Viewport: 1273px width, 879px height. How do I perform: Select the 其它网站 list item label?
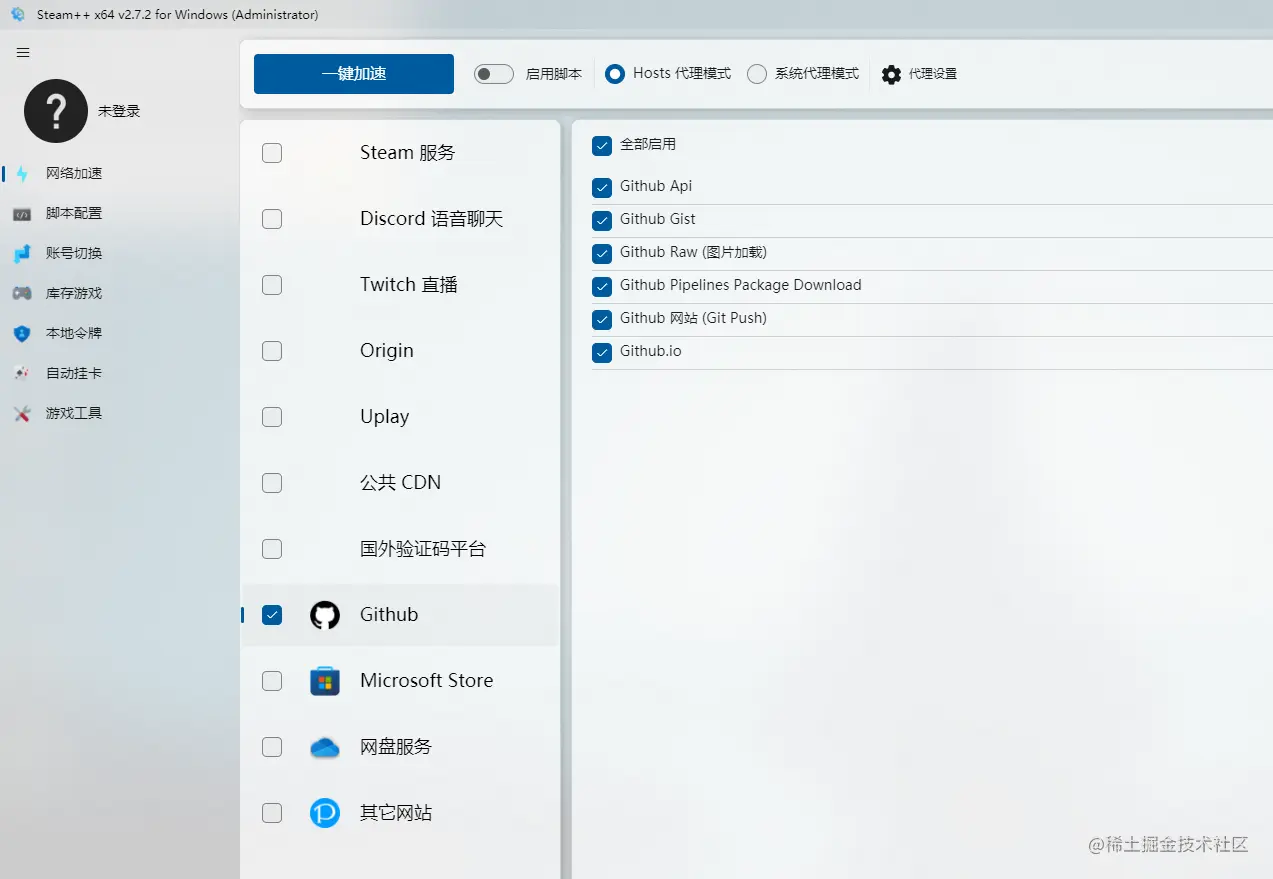[396, 813]
